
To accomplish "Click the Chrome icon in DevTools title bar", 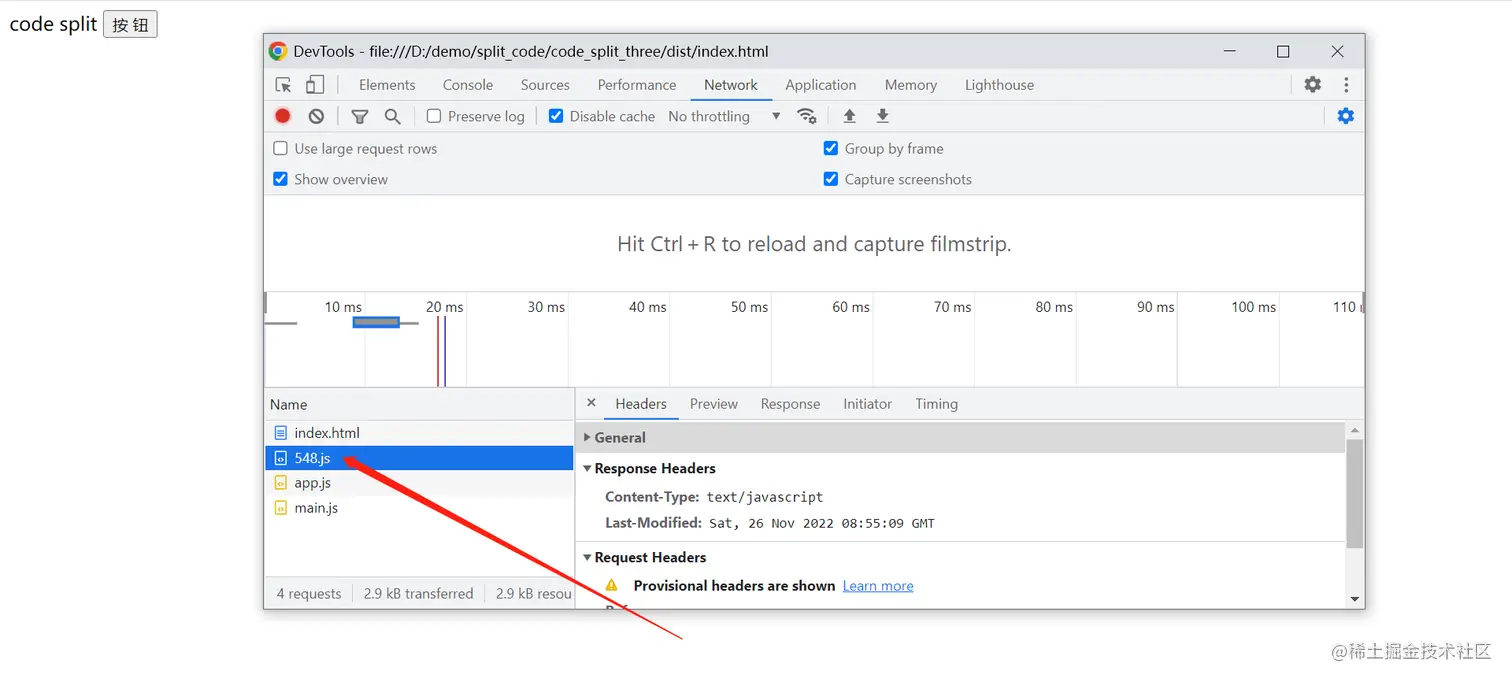I will click(278, 51).
